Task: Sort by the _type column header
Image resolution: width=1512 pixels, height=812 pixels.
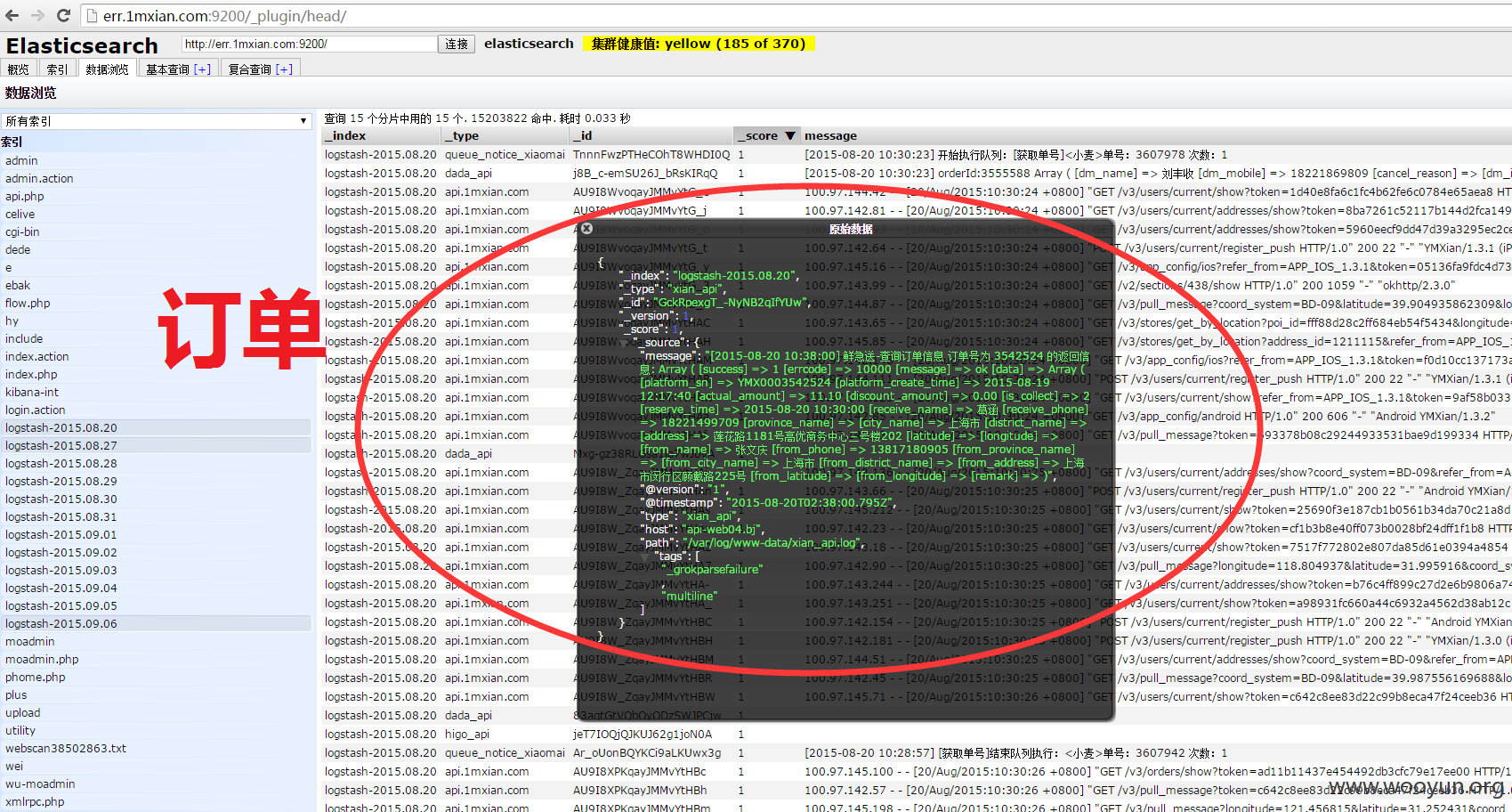Action: (505, 136)
